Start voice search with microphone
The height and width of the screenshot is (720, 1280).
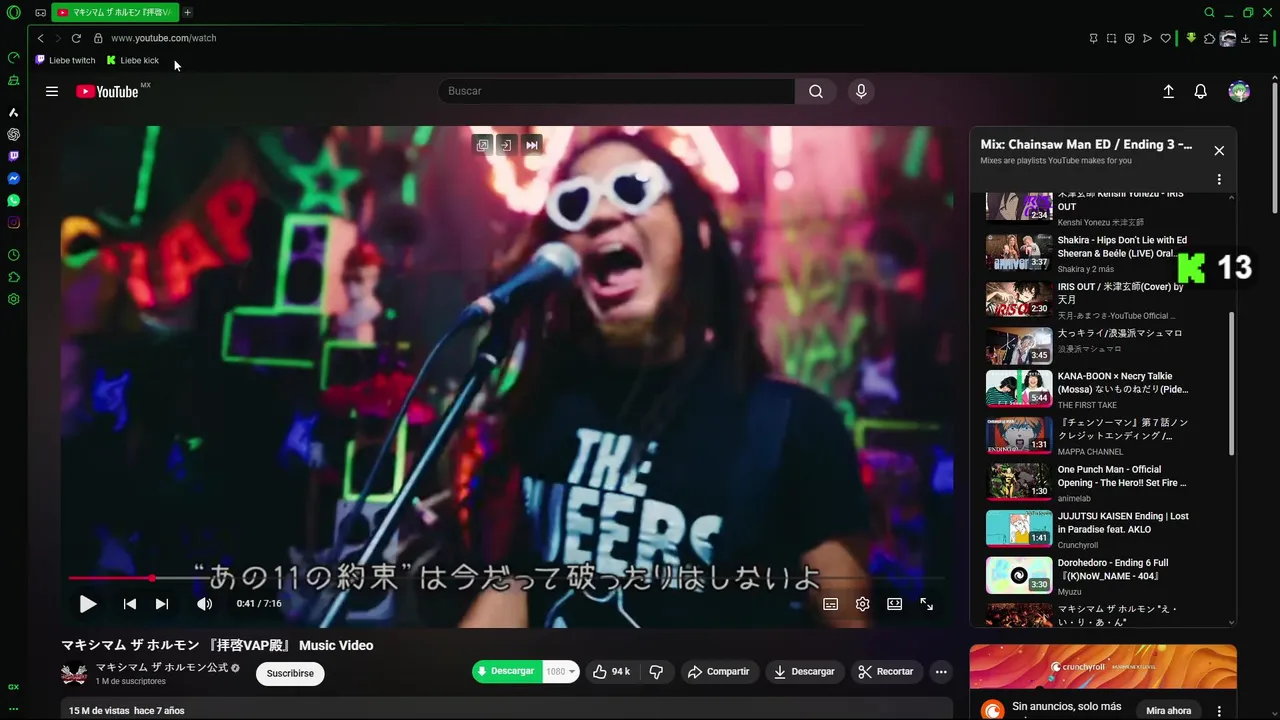(861, 91)
